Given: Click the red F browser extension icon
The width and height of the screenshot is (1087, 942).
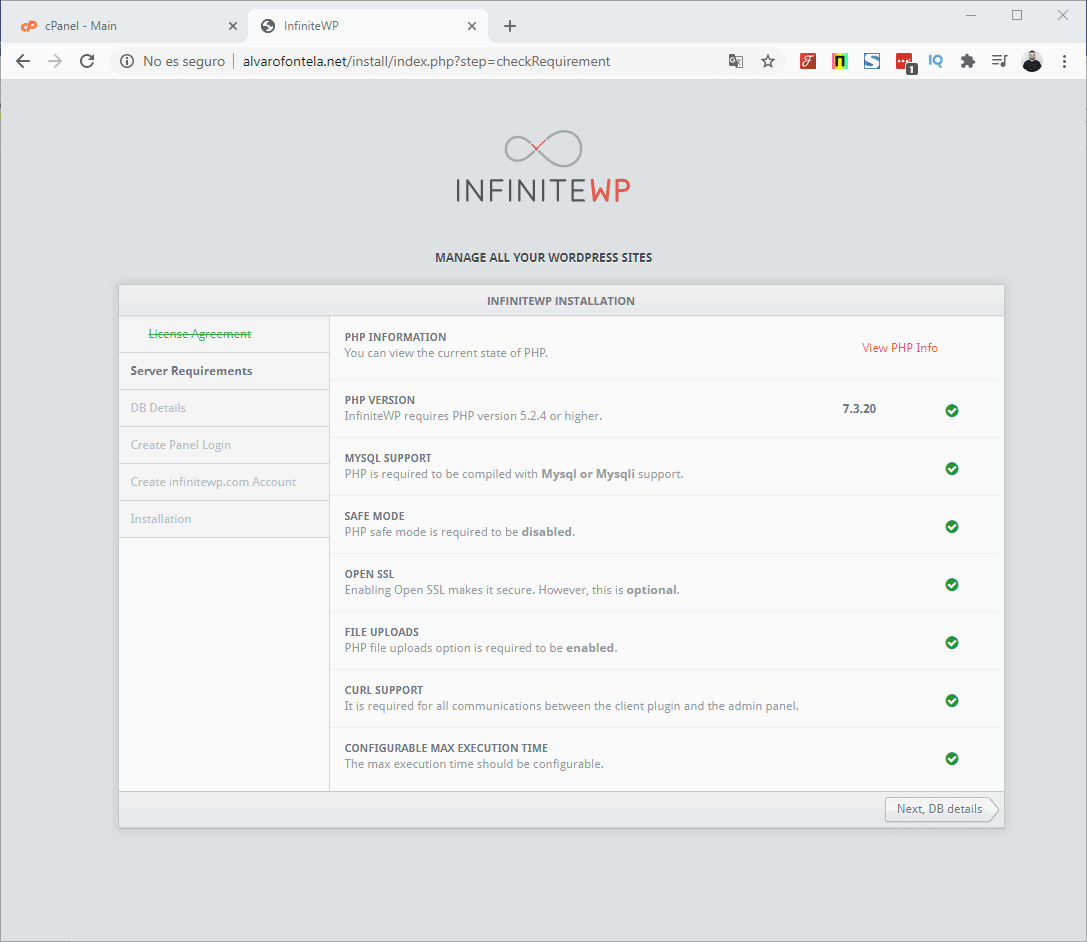Looking at the screenshot, I should [807, 61].
